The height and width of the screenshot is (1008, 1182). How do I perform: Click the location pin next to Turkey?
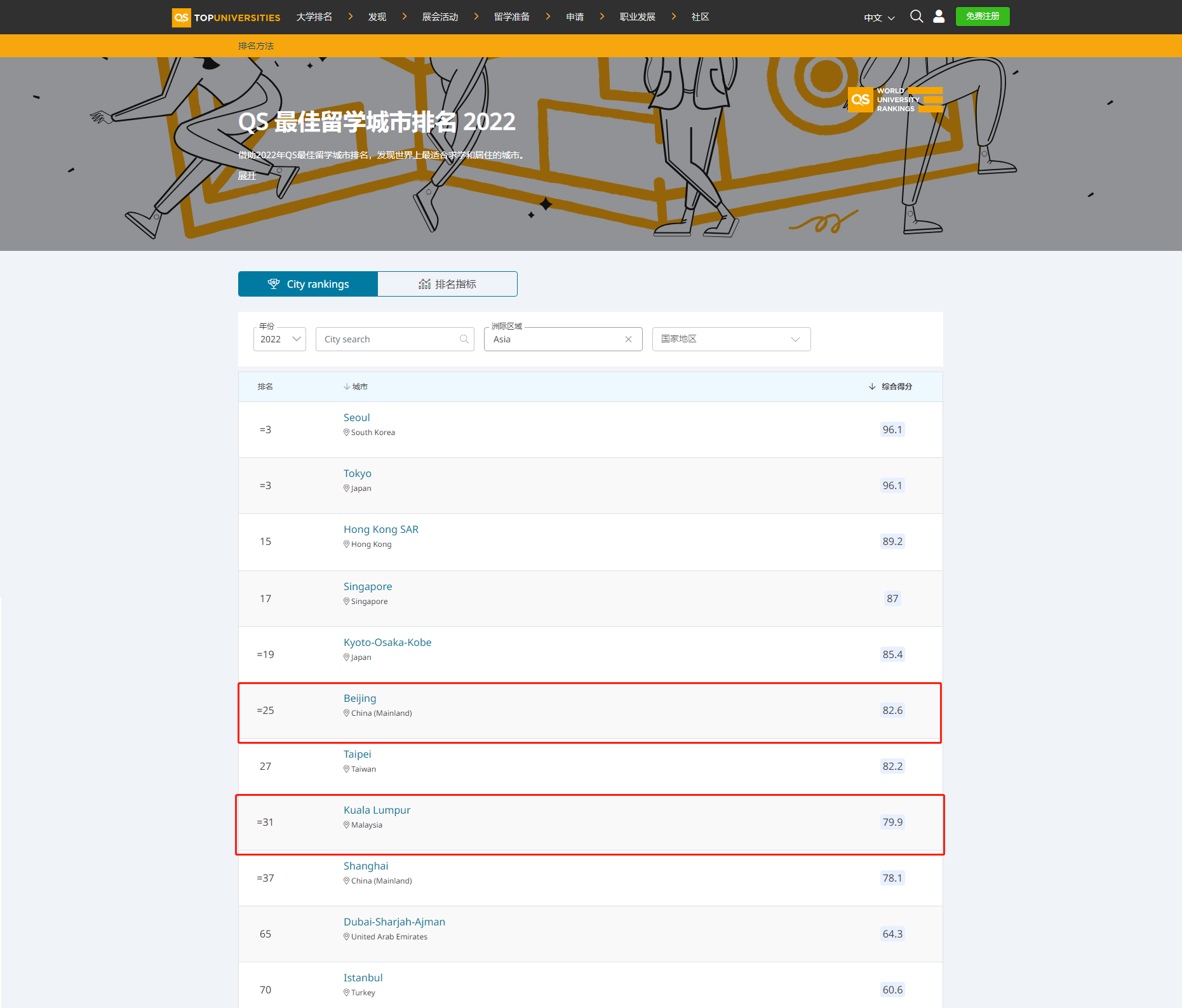click(x=347, y=993)
